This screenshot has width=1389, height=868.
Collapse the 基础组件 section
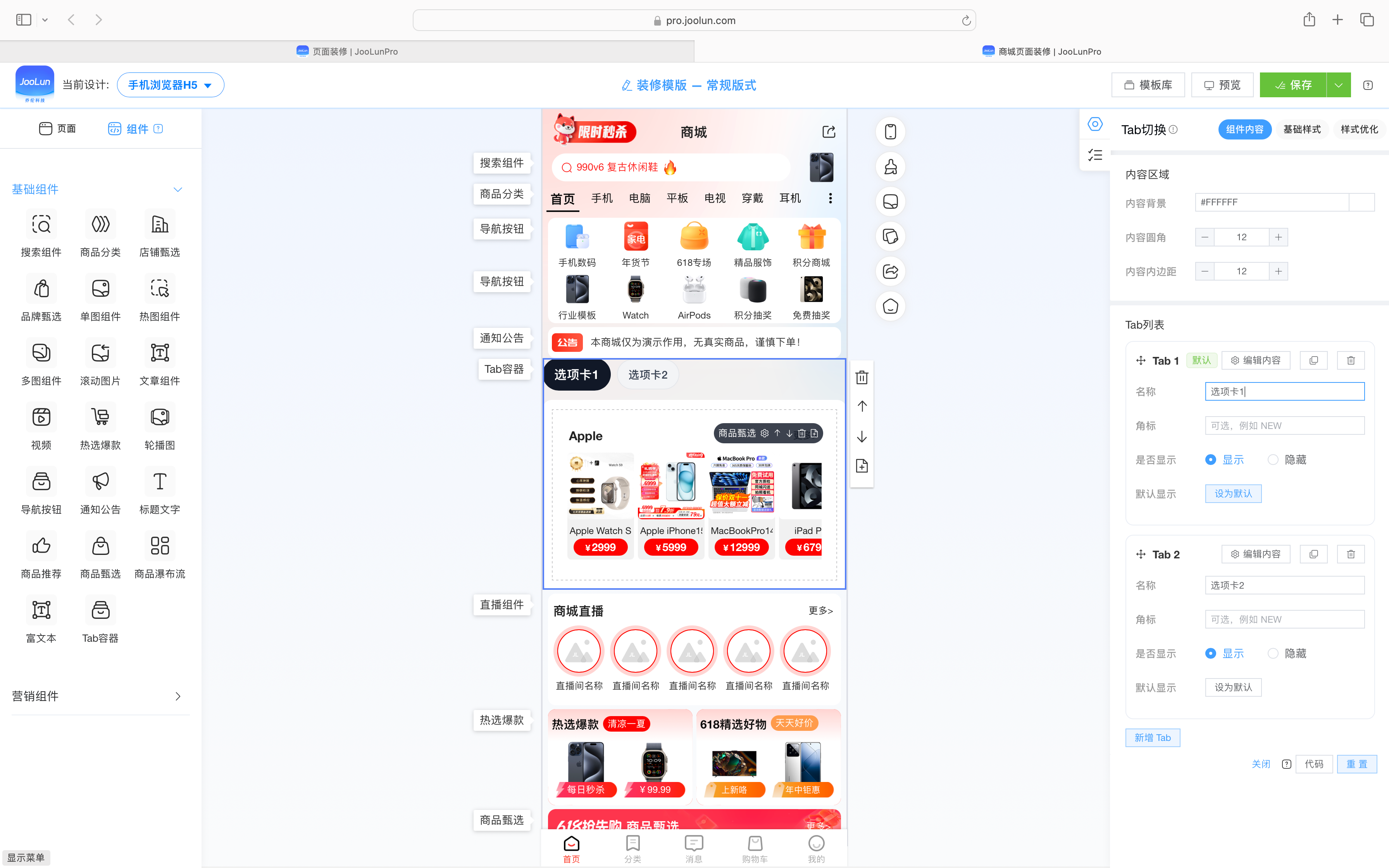[178, 189]
